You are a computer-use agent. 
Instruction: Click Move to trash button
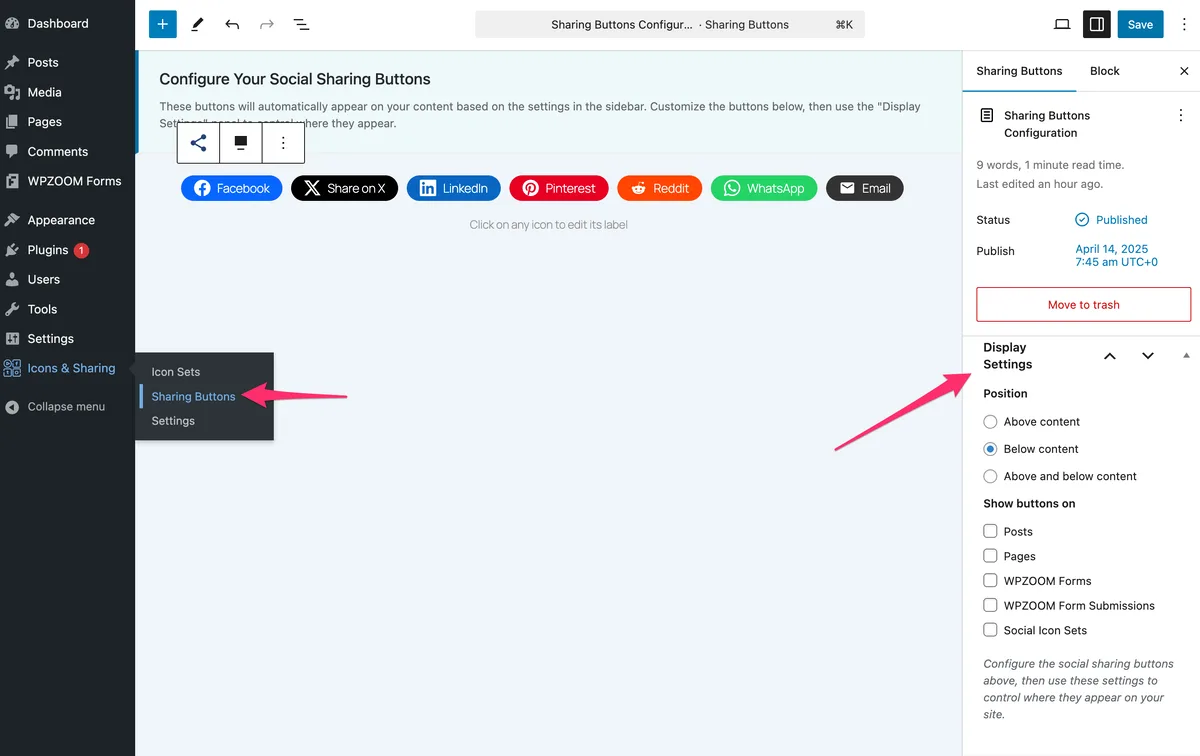(1083, 305)
